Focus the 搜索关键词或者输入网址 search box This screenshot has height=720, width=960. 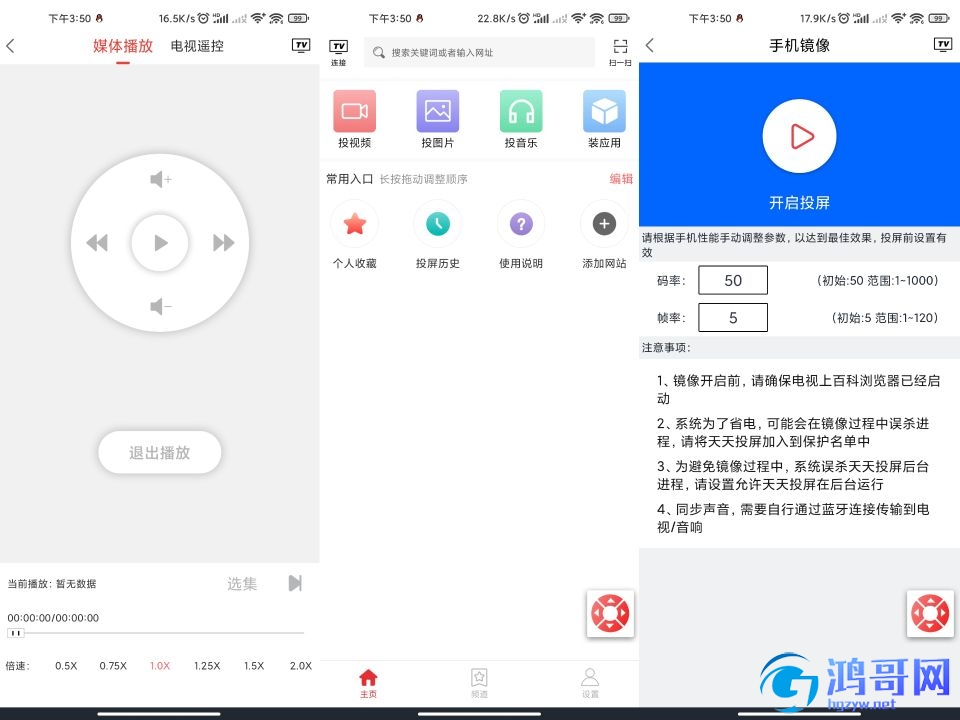(x=479, y=53)
